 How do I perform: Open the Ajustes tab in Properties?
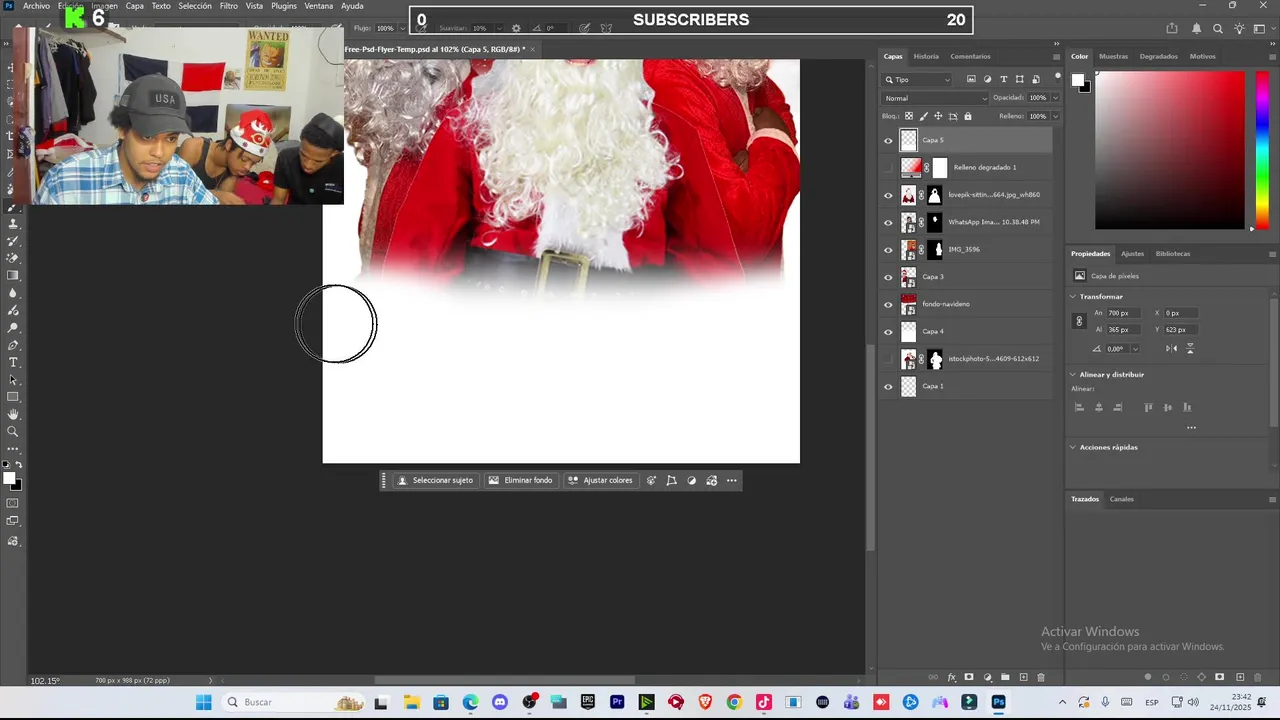coord(1132,254)
